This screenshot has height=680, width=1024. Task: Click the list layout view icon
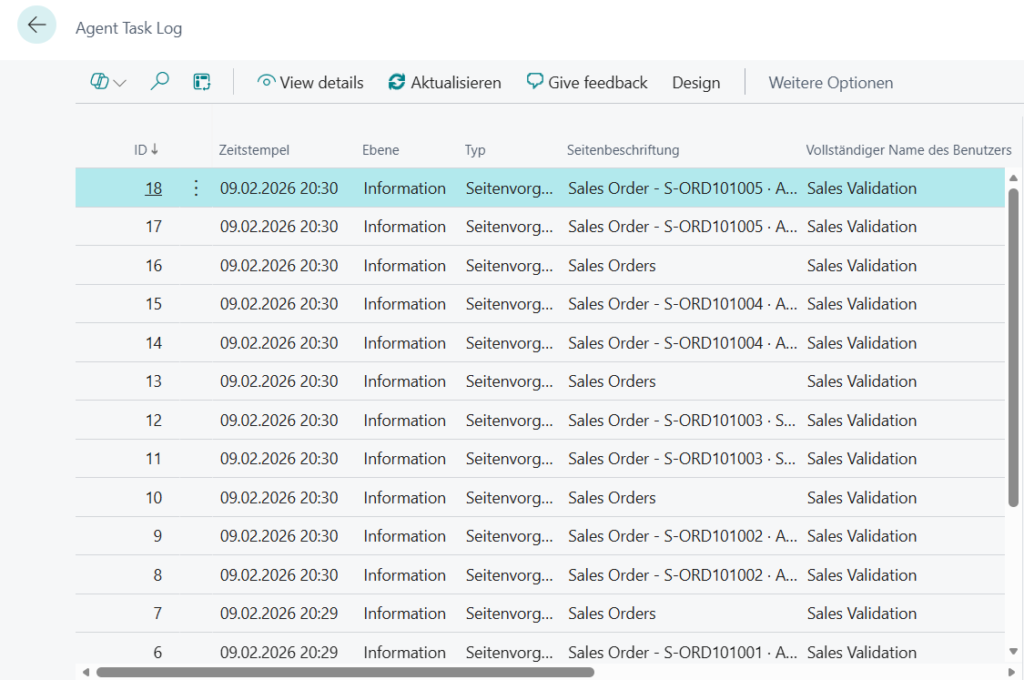pyautogui.click(x=202, y=83)
